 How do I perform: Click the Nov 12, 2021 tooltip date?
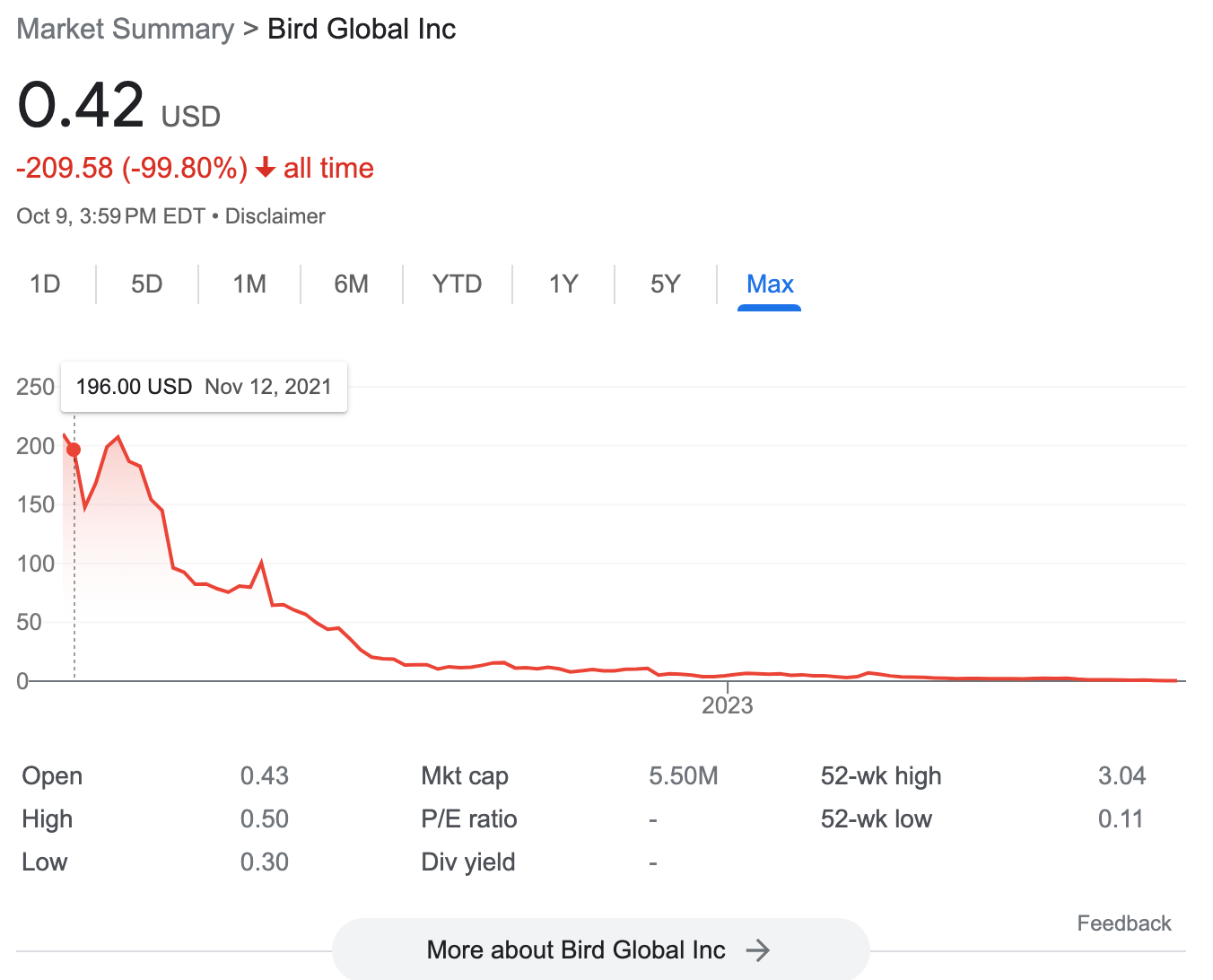268,387
